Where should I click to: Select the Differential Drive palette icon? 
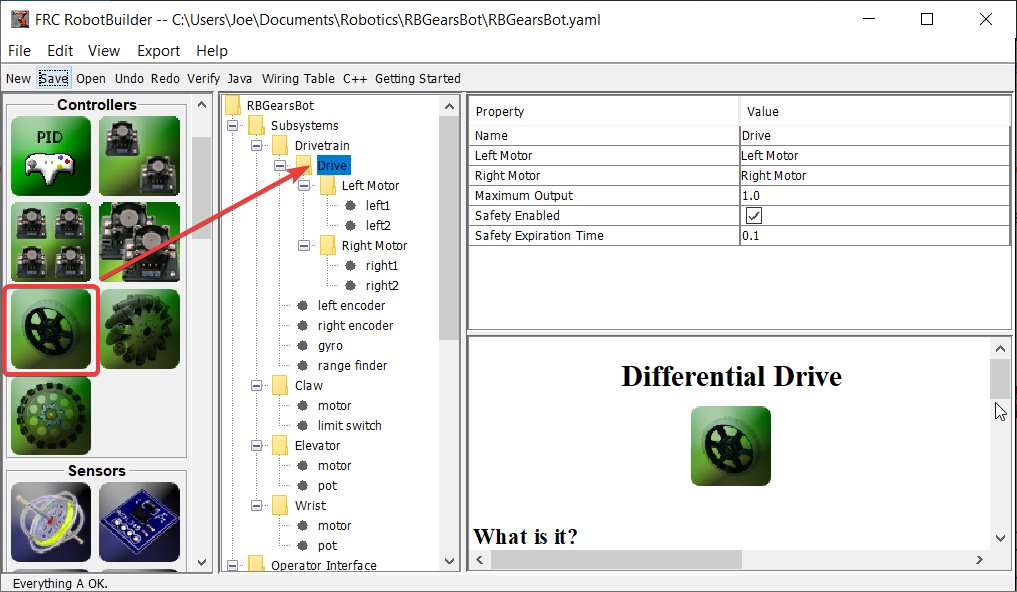[51, 329]
